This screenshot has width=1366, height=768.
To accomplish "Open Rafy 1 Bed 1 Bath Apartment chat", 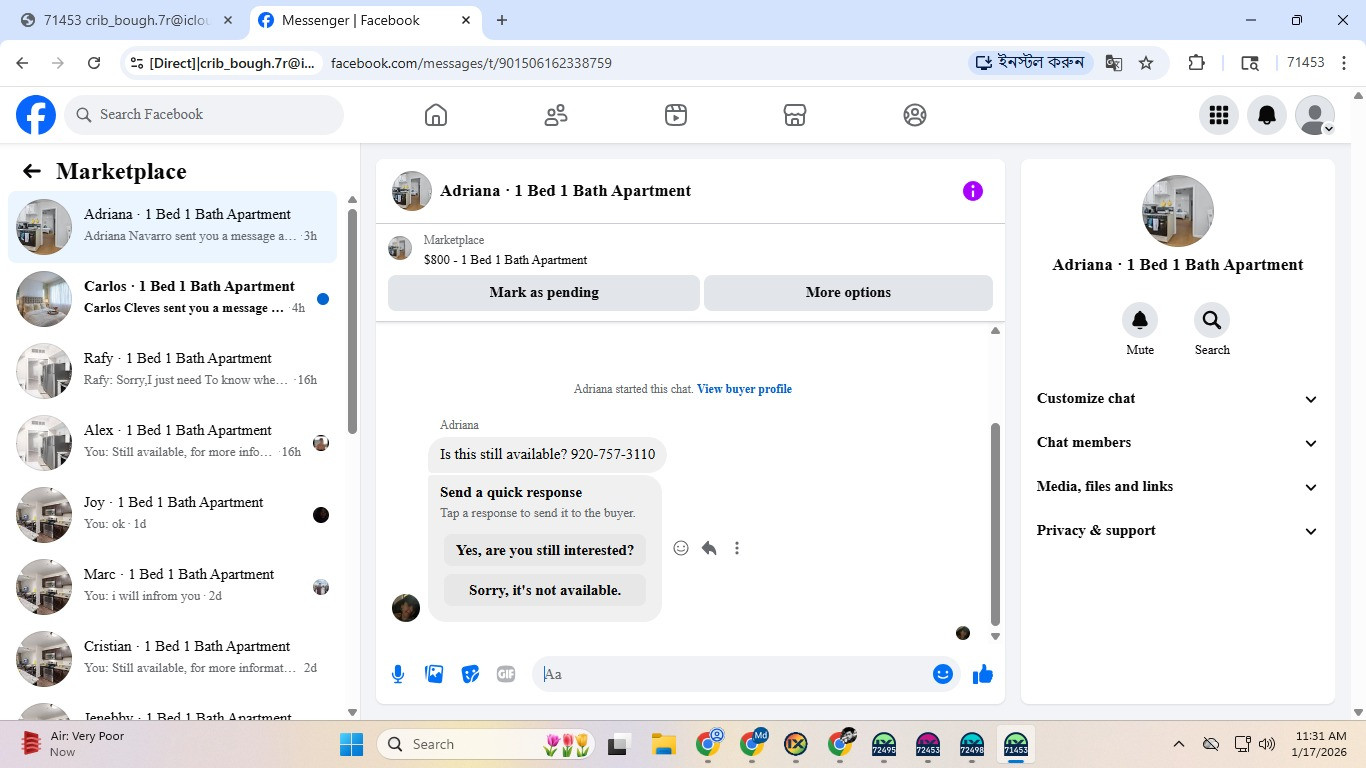I will 173,371.
